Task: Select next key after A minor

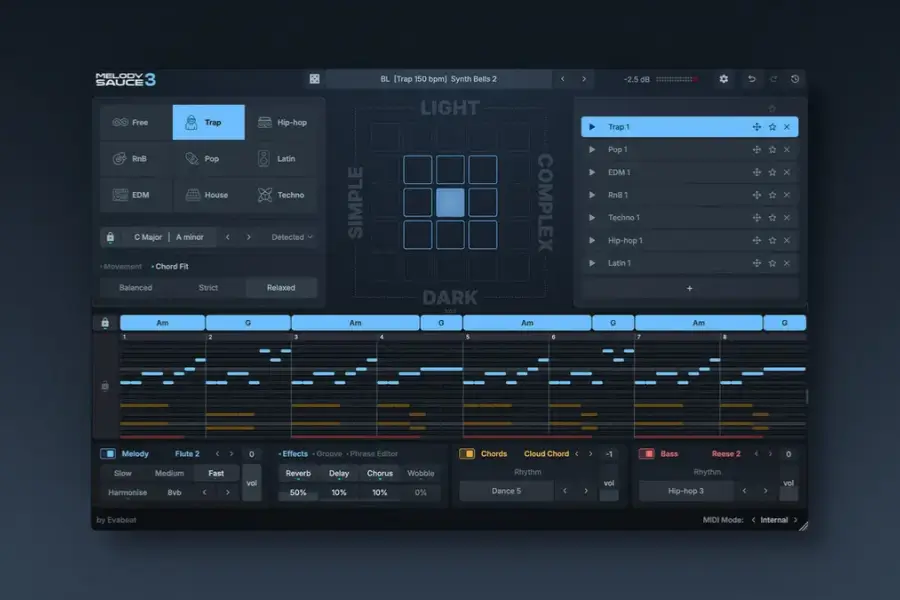Action: 249,237
